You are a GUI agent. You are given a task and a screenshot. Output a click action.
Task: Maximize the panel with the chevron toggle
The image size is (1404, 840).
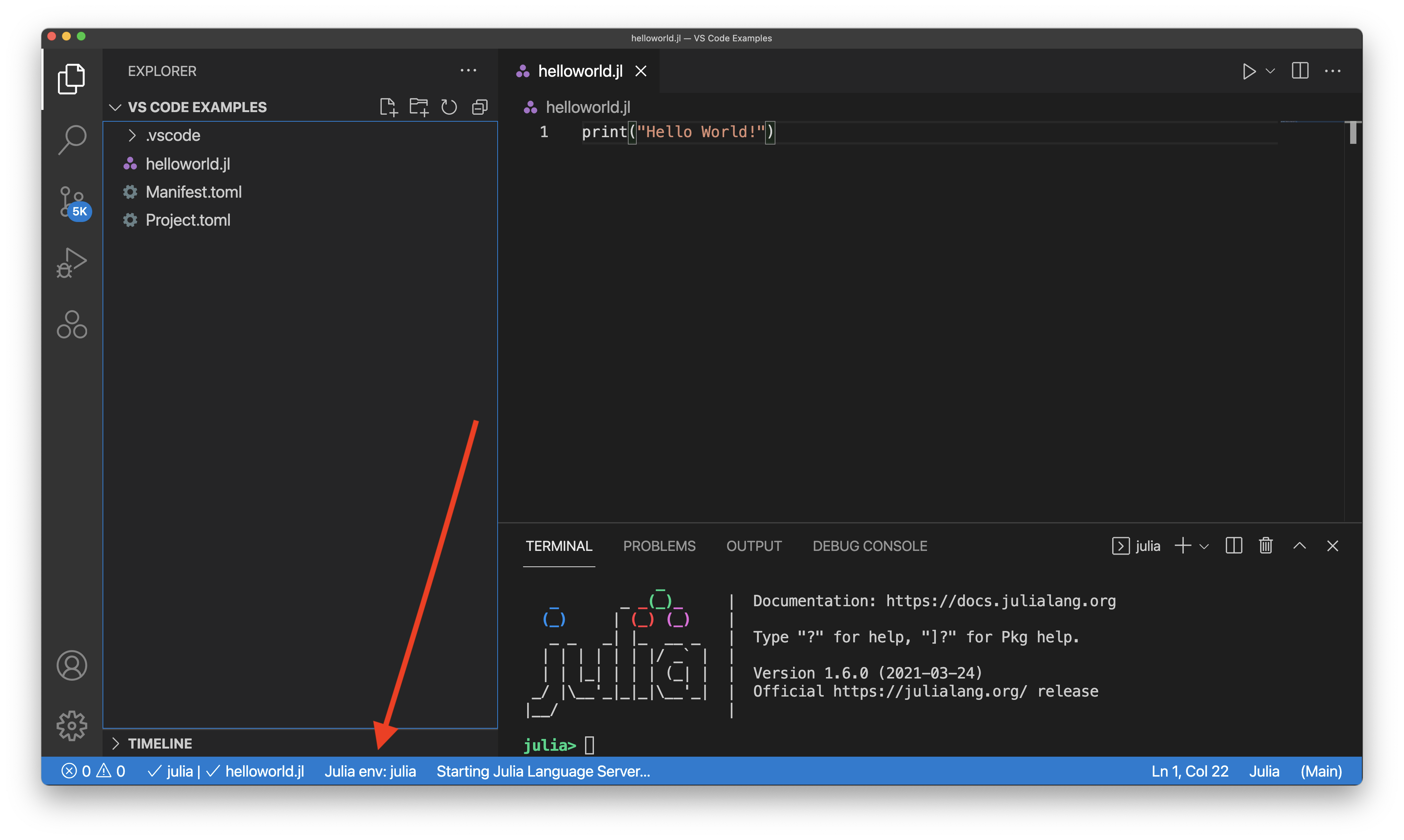coord(1300,546)
